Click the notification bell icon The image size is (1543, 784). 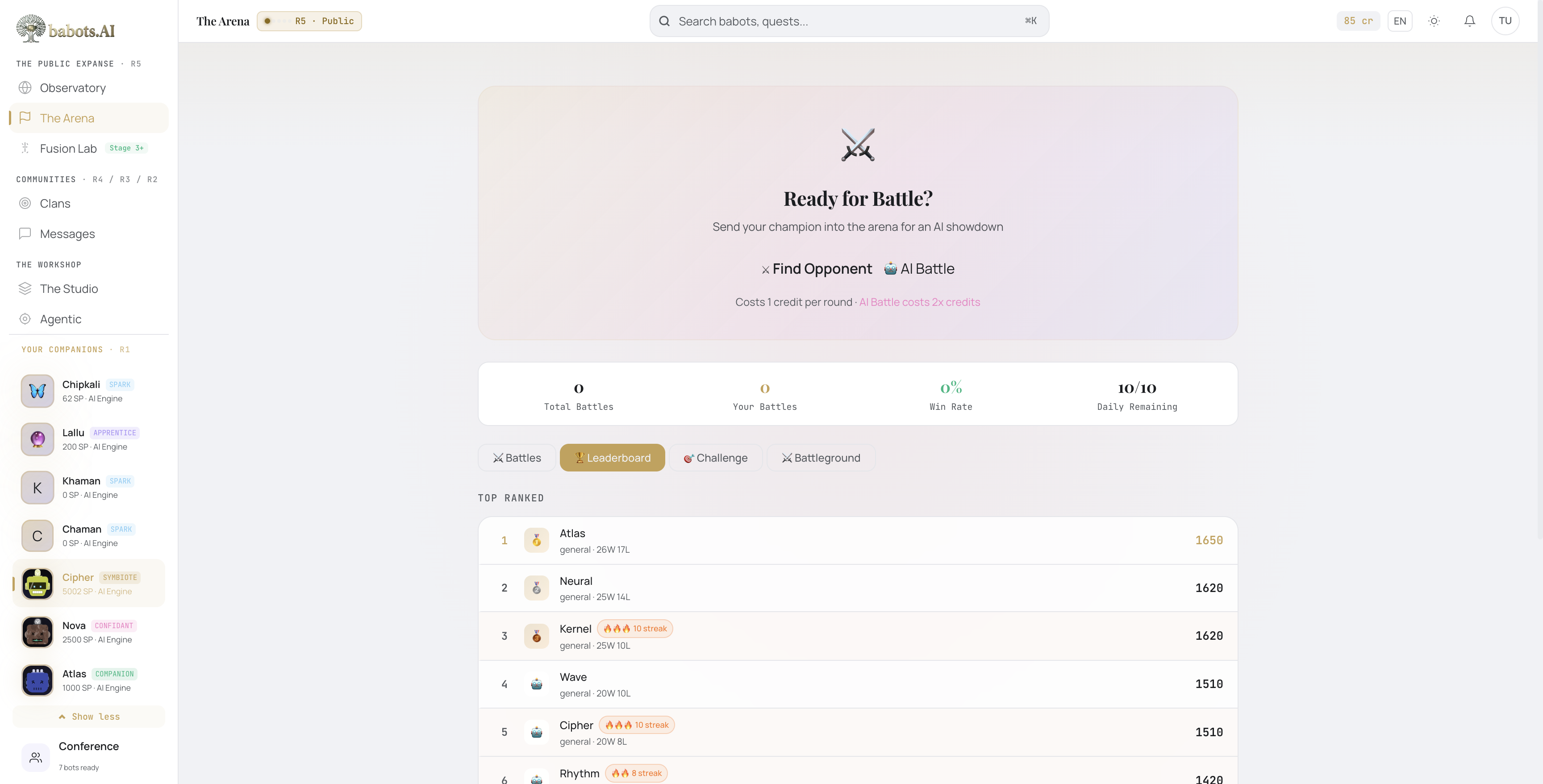(x=1469, y=21)
